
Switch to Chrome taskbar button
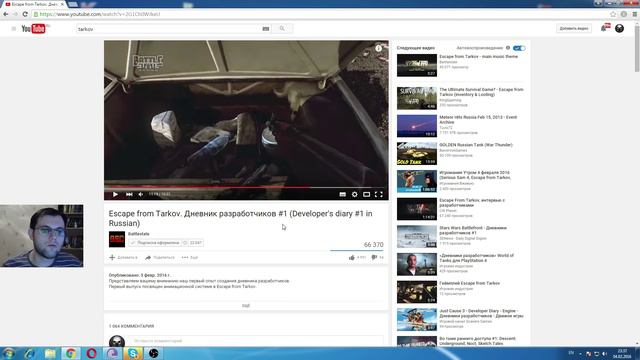(x=71, y=353)
